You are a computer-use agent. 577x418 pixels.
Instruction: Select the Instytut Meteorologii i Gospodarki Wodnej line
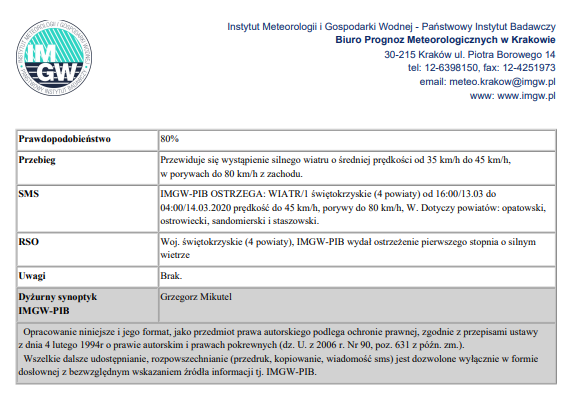click(391, 26)
